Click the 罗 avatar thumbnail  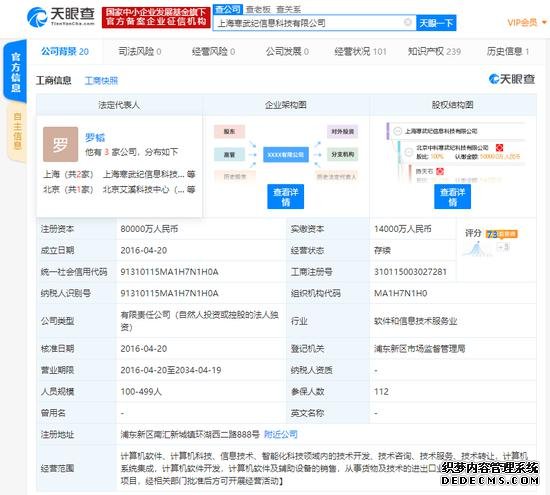[x=60, y=144]
